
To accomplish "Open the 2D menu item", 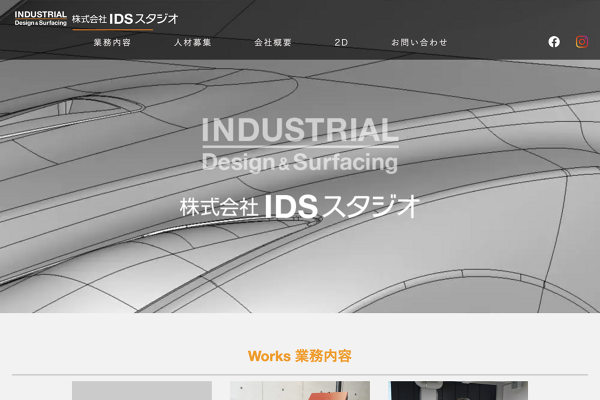I will click(x=341, y=42).
